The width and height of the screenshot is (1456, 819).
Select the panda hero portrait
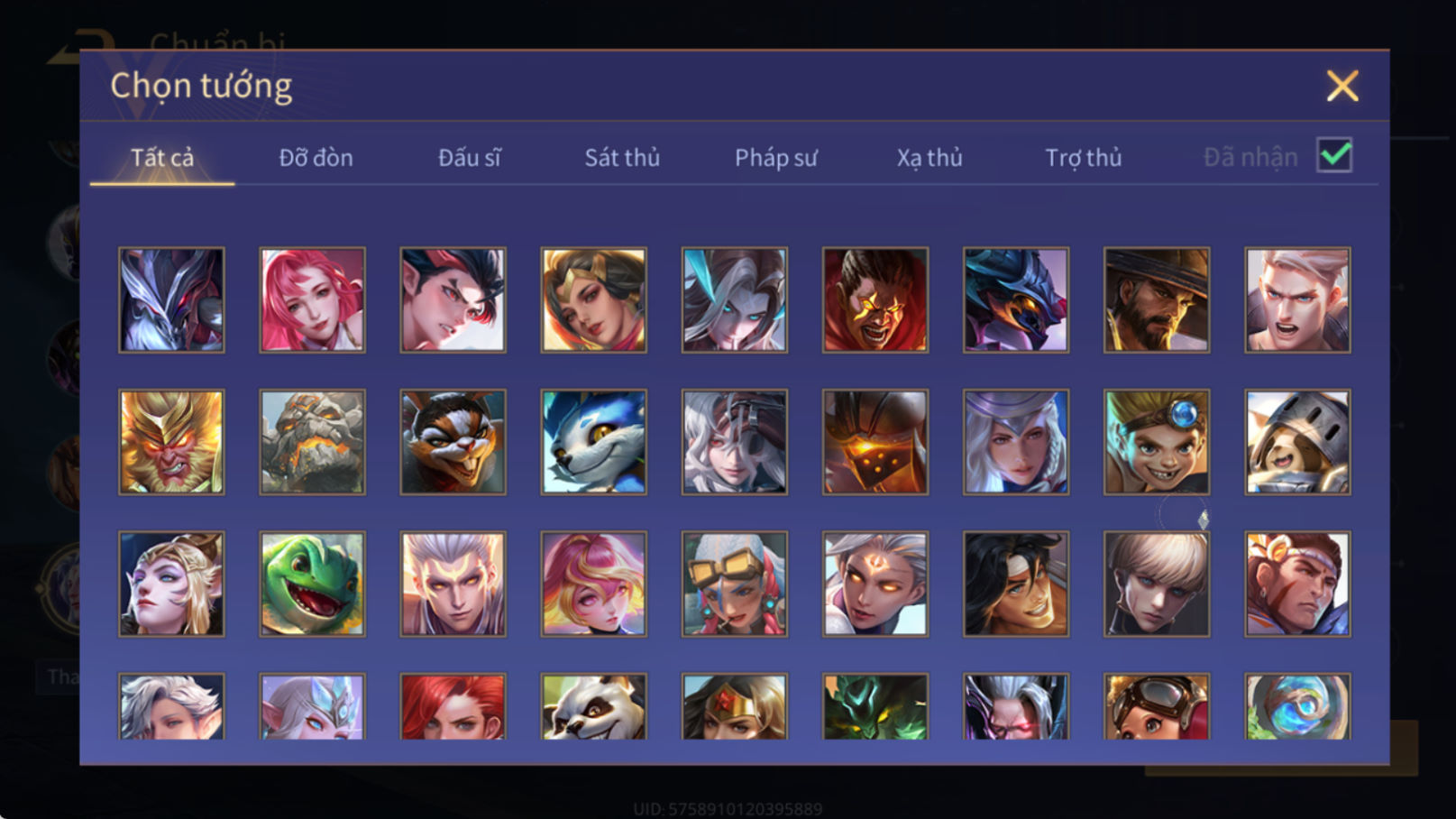point(593,706)
